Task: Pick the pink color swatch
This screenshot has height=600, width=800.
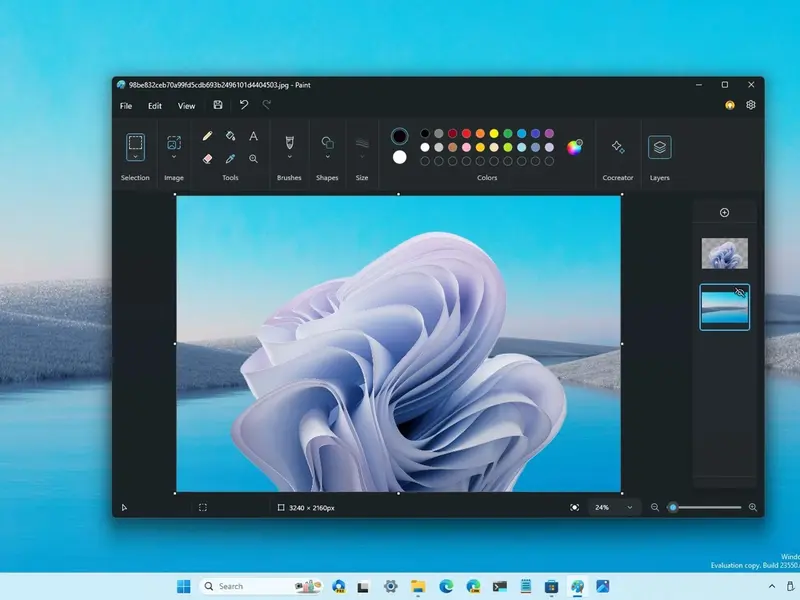Action: pyautogui.click(x=466, y=147)
